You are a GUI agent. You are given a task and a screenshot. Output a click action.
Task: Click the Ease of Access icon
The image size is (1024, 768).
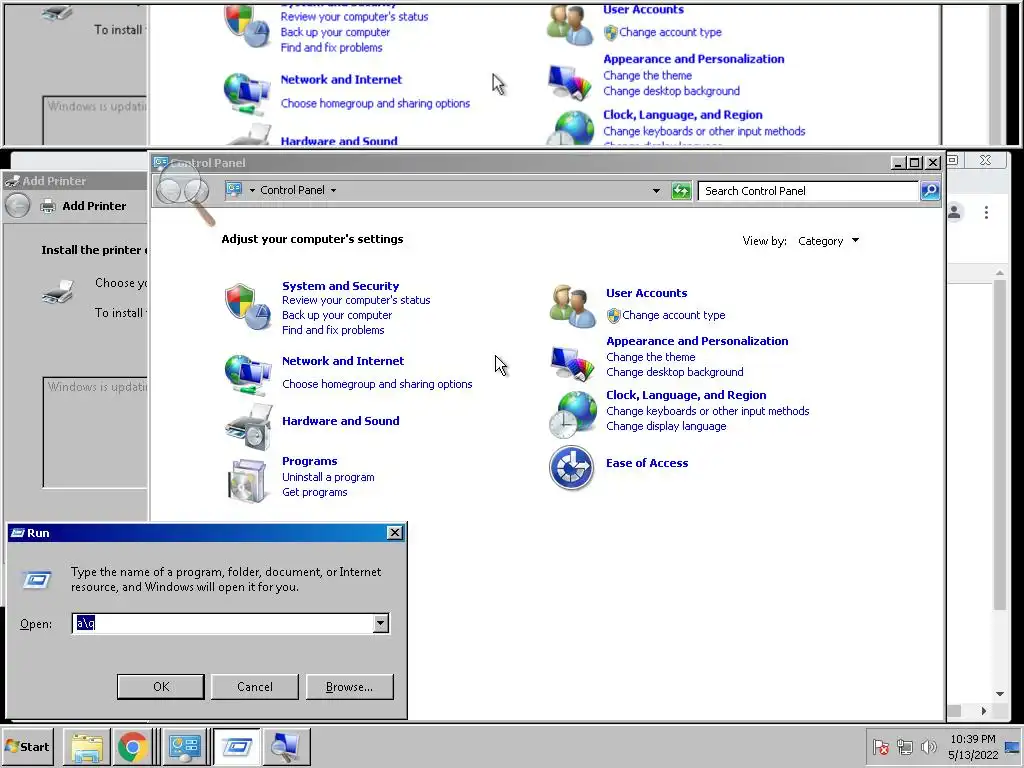tap(571, 468)
